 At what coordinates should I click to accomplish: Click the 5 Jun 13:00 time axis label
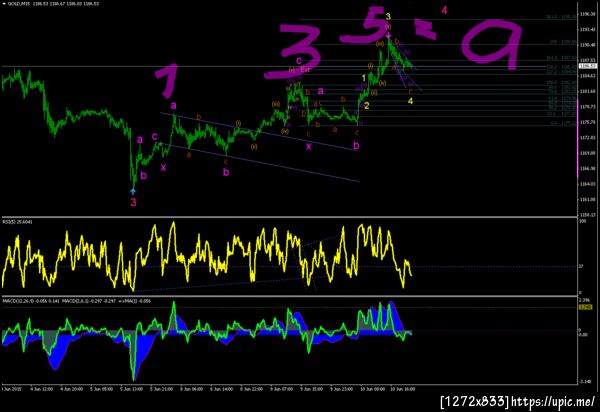132,389
